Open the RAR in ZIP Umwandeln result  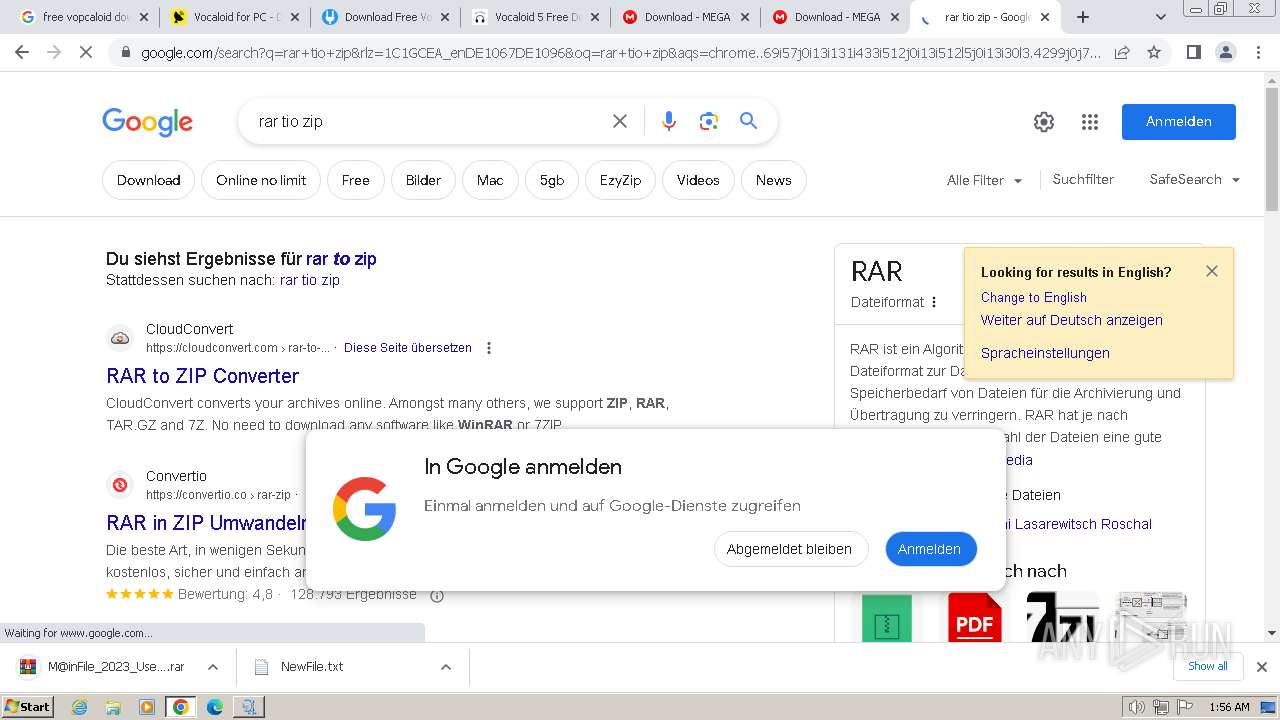206,523
